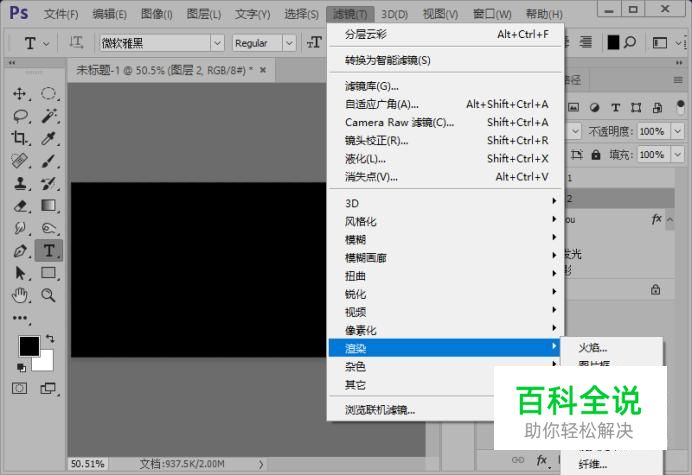The width and height of the screenshot is (692, 475).
Task: Reset default foreground and background colors
Action: pos(21,367)
